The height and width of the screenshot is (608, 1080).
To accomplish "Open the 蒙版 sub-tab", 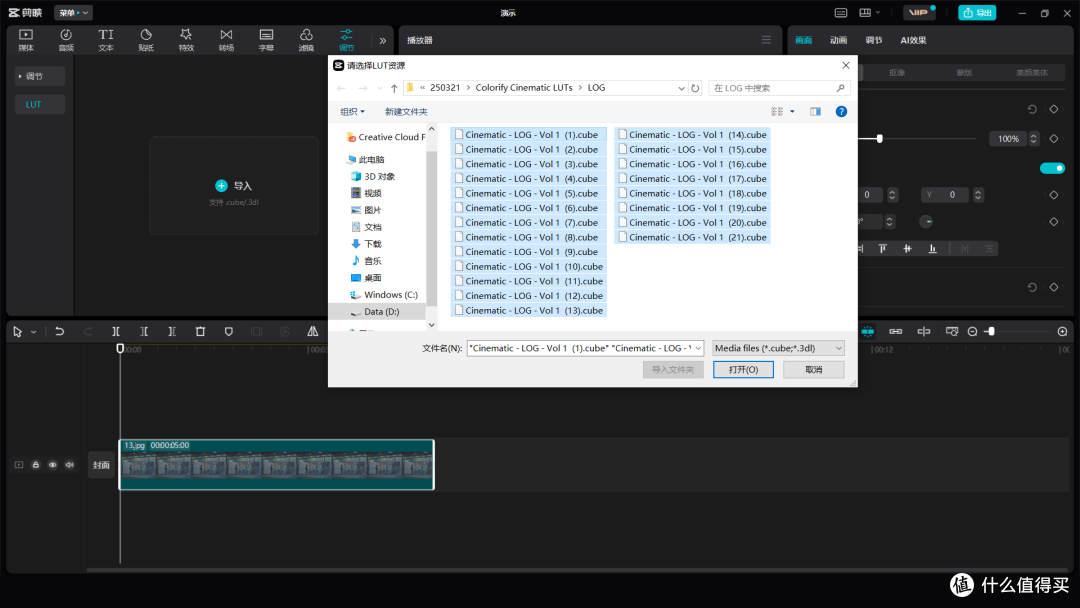I will point(964,72).
